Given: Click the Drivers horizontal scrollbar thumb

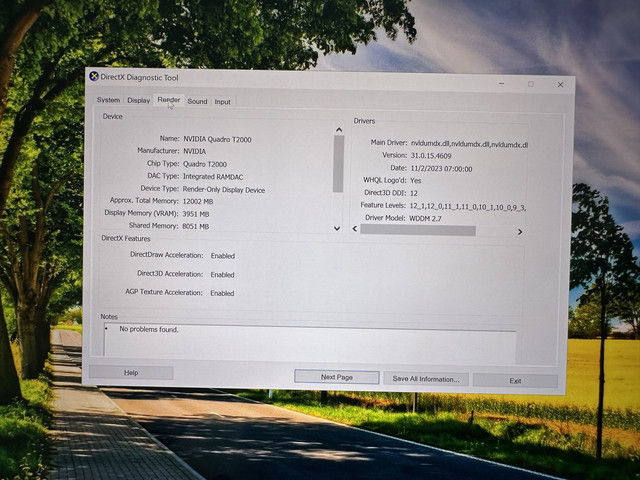Looking at the screenshot, I should [418, 231].
